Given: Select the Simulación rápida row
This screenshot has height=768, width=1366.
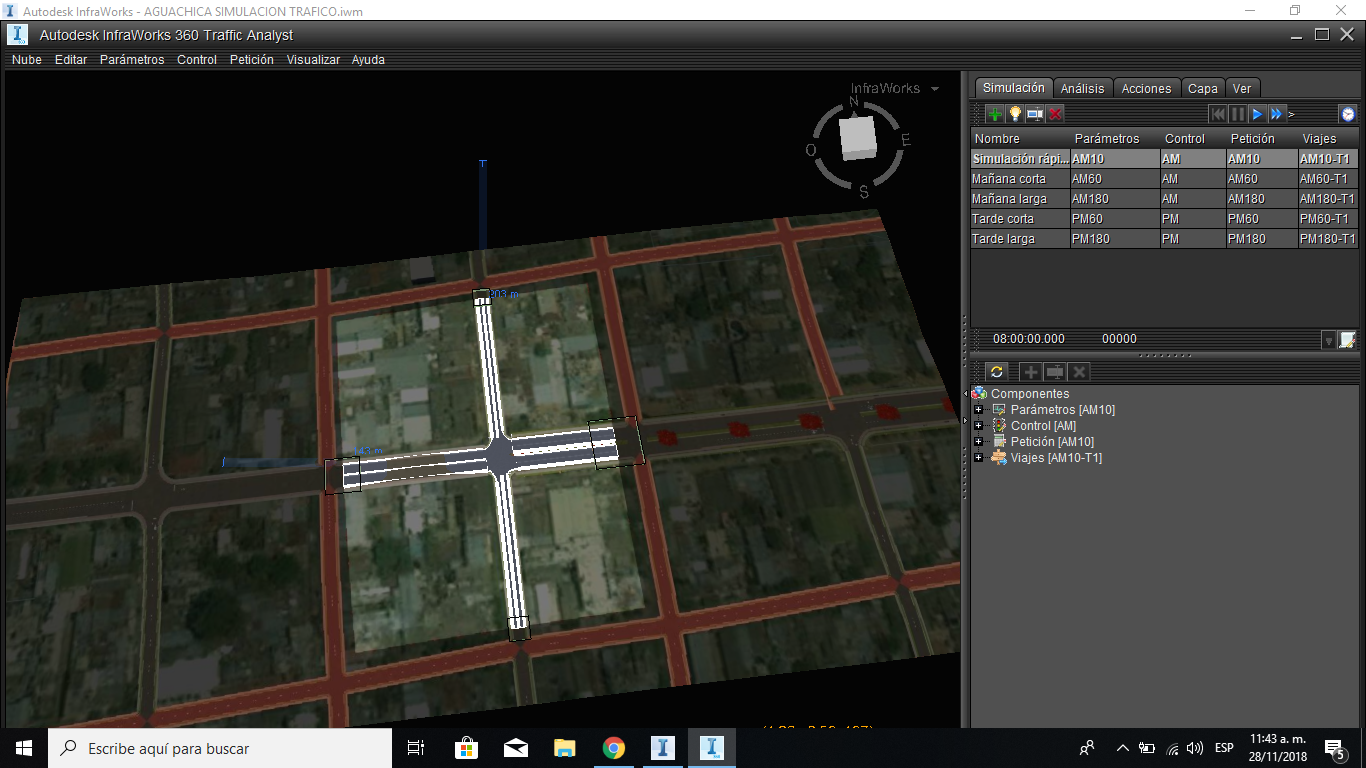Looking at the screenshot, I should click(1164, 159).
